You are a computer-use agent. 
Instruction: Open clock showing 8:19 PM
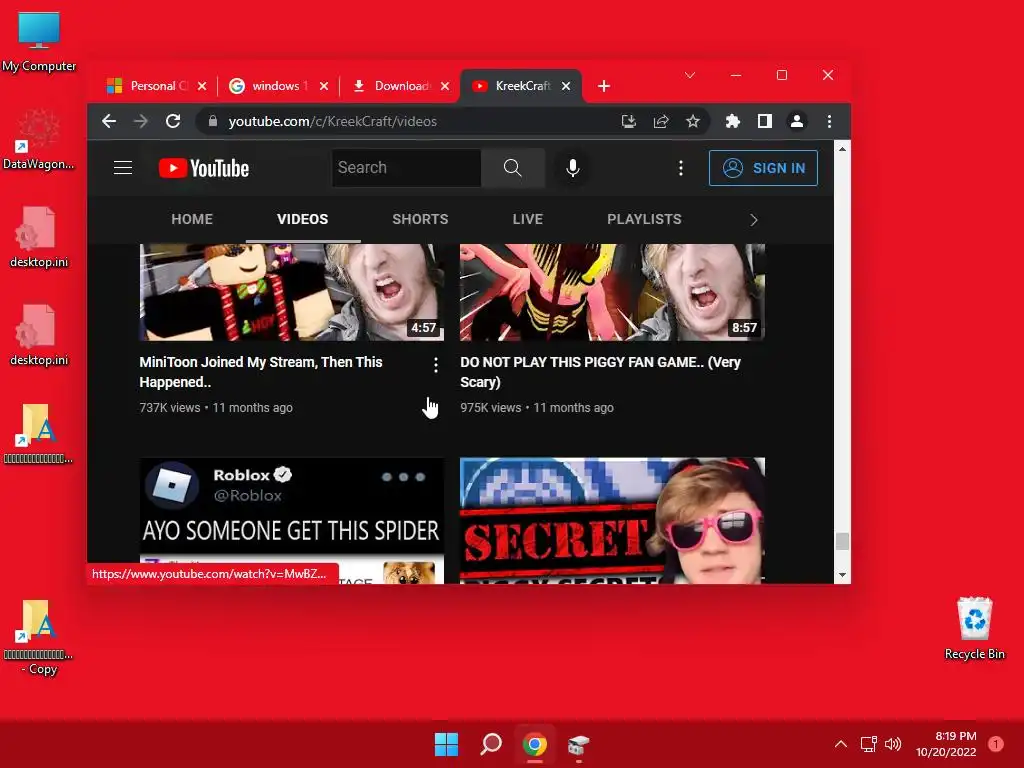(946, 744)
